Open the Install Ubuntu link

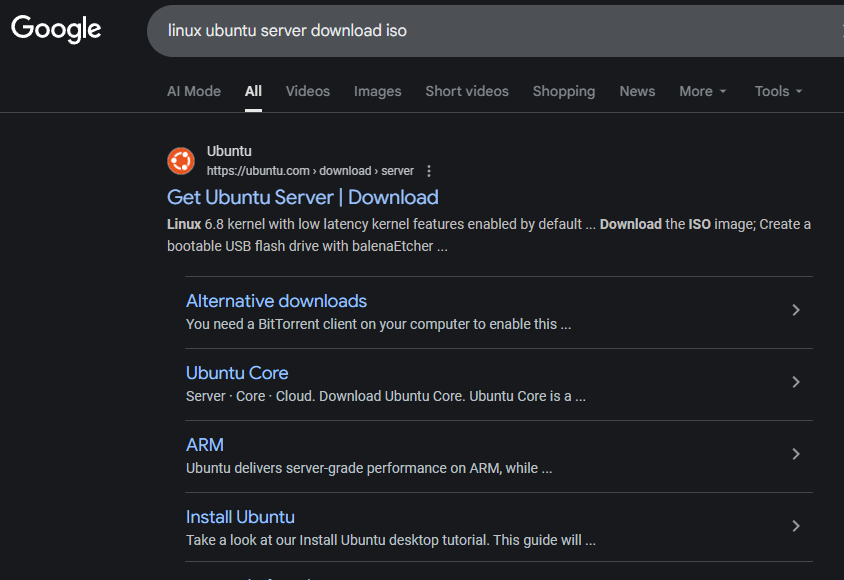[240, 517]
